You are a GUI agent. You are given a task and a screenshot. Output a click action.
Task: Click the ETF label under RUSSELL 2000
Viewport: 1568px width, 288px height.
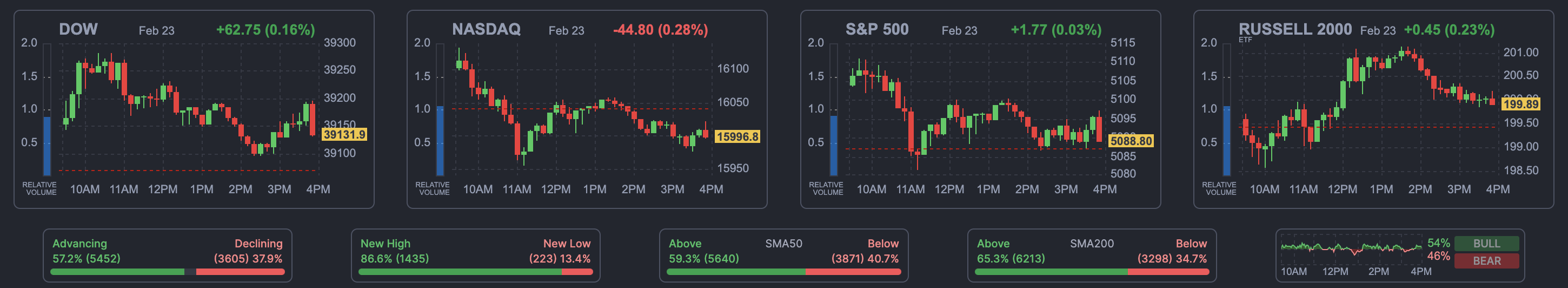click(1245, 40)
